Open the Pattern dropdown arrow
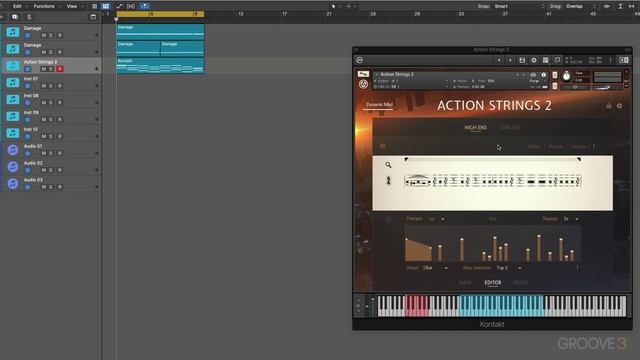640x360 pixels. pos(443,219)
